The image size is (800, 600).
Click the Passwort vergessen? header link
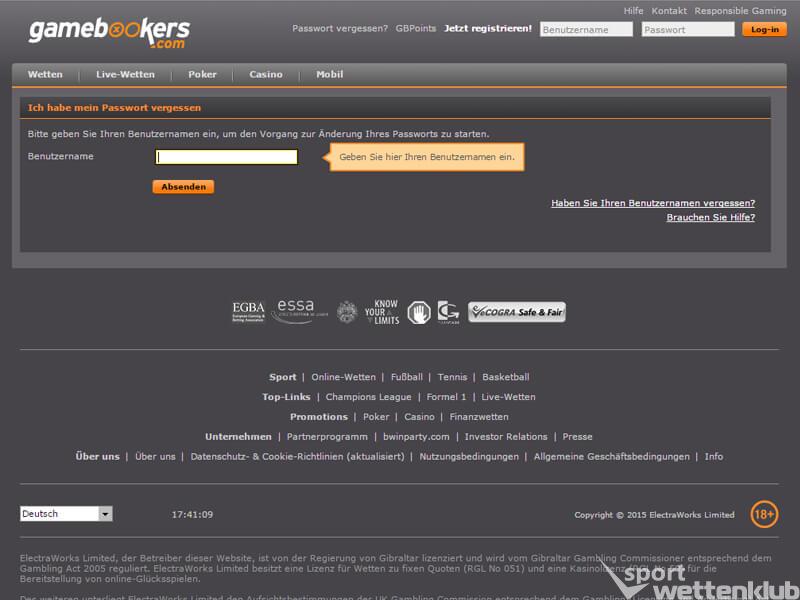pos(340,29)
